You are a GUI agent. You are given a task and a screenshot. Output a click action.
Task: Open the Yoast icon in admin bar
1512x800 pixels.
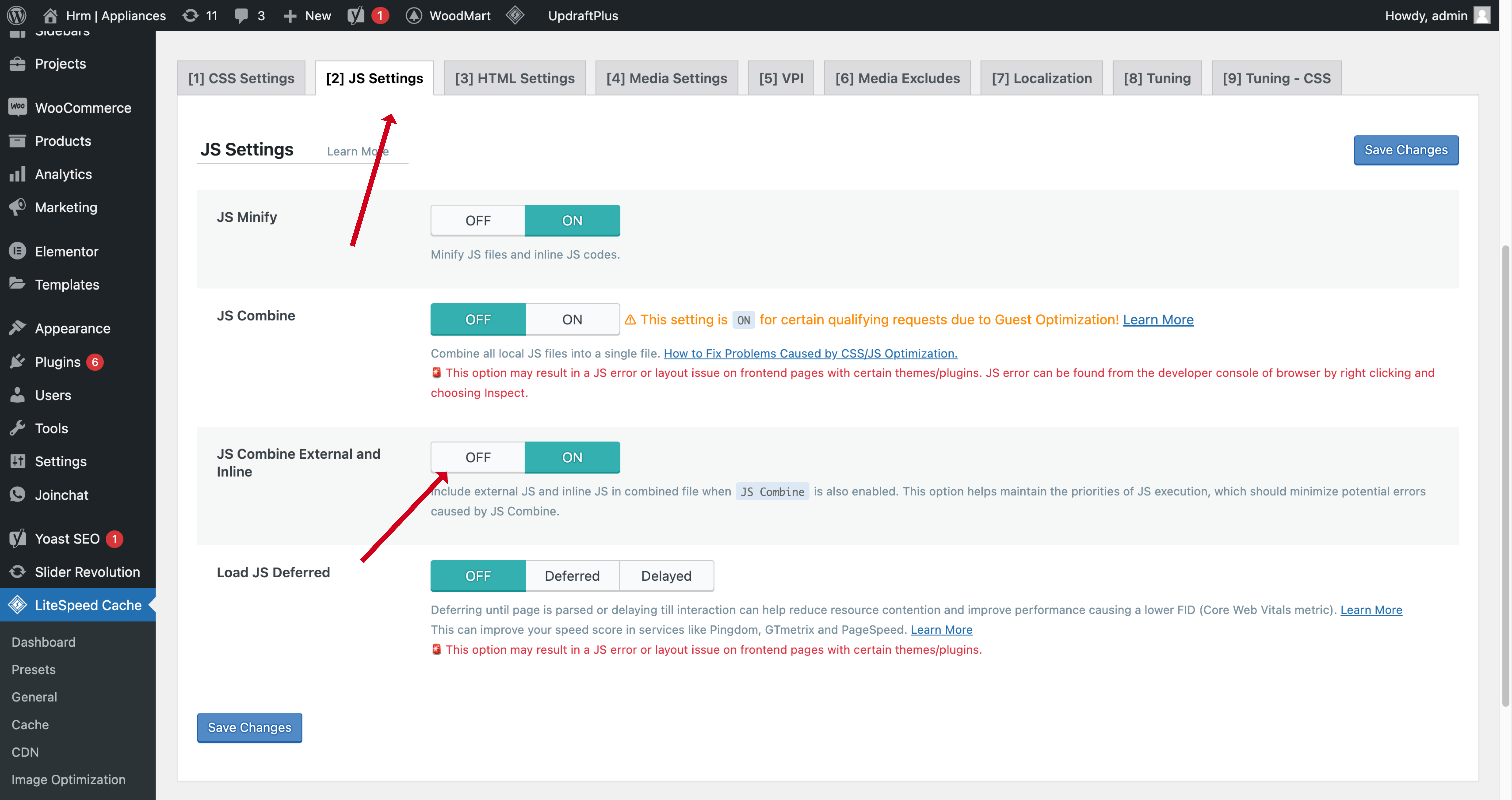point(356,15)
